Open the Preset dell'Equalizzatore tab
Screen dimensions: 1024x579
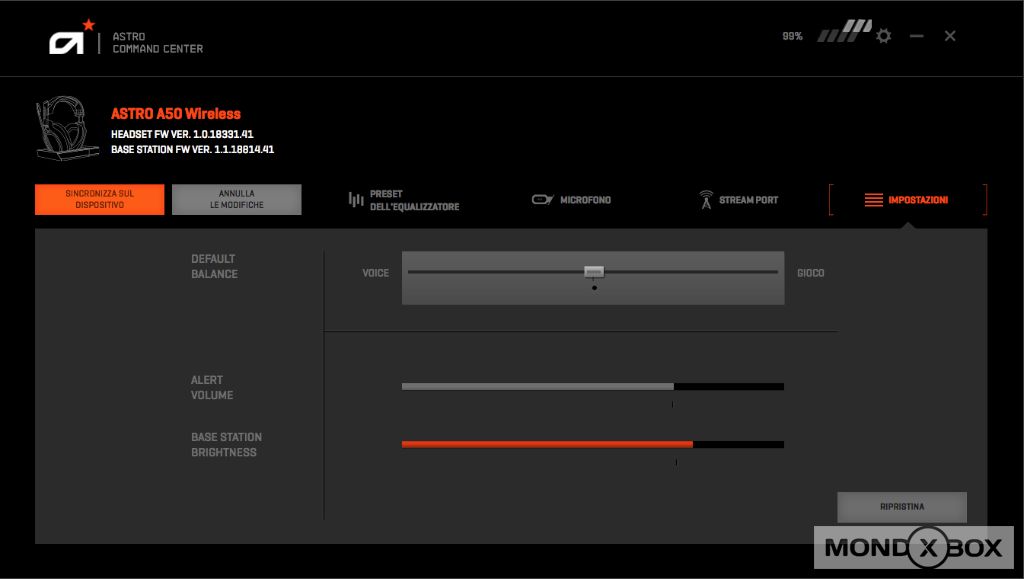pyautogui.click(x=403, y=200)
